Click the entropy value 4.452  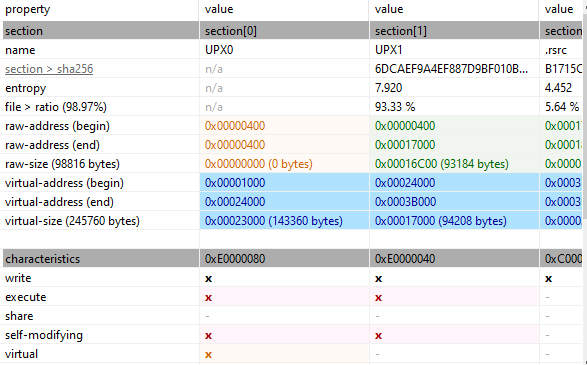558,88
